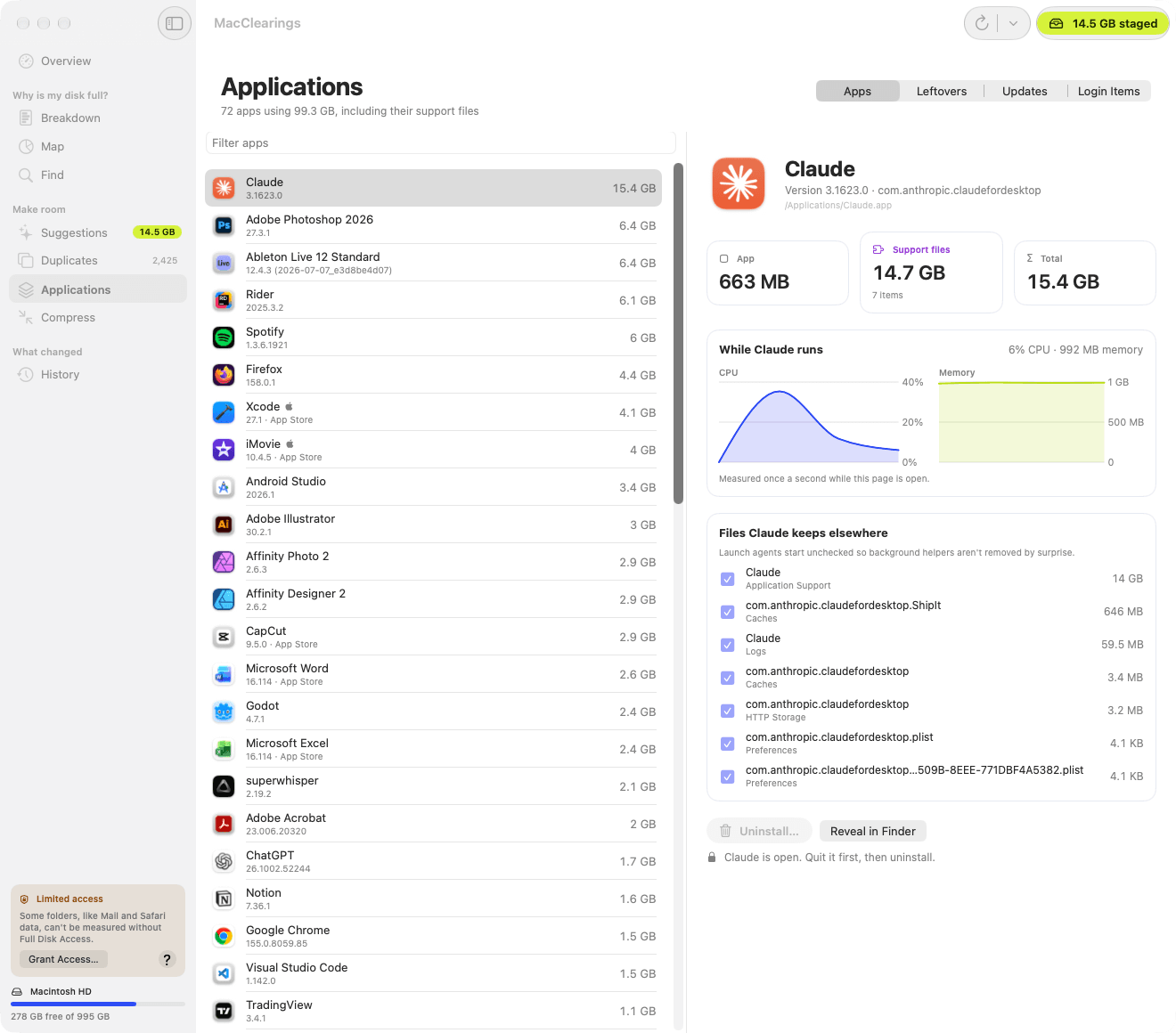Select the Adobe Illustrator icon
1176x1033 pixels.
tap(224, 525)
